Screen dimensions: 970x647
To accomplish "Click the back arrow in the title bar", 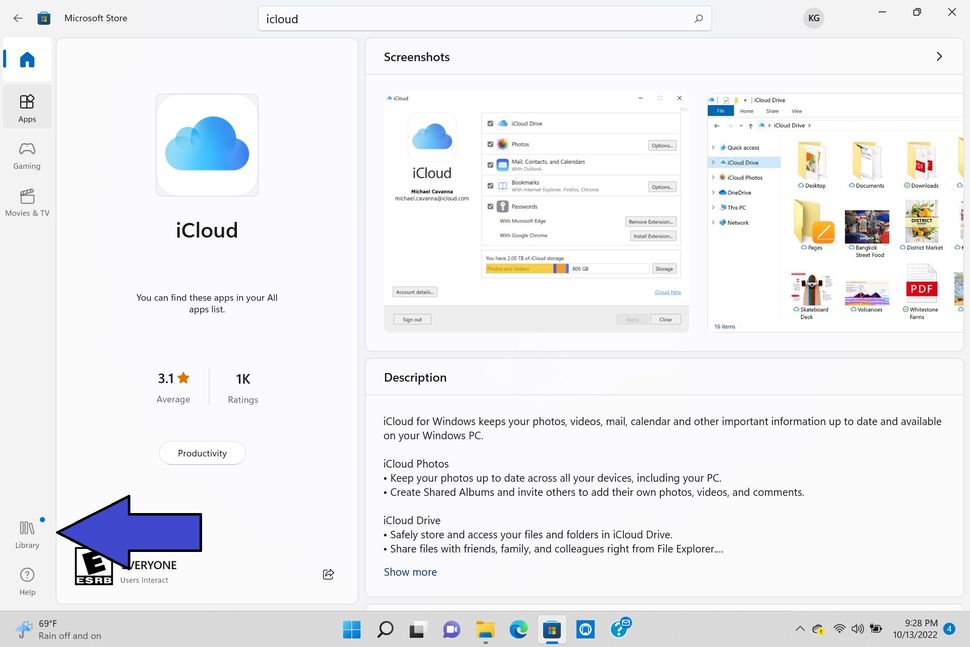I will click(16, 17).
